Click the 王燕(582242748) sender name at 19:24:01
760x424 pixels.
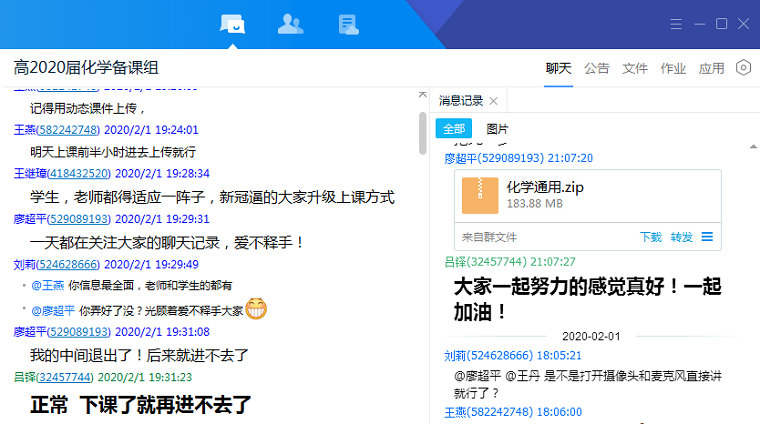[x=56, y=129]
